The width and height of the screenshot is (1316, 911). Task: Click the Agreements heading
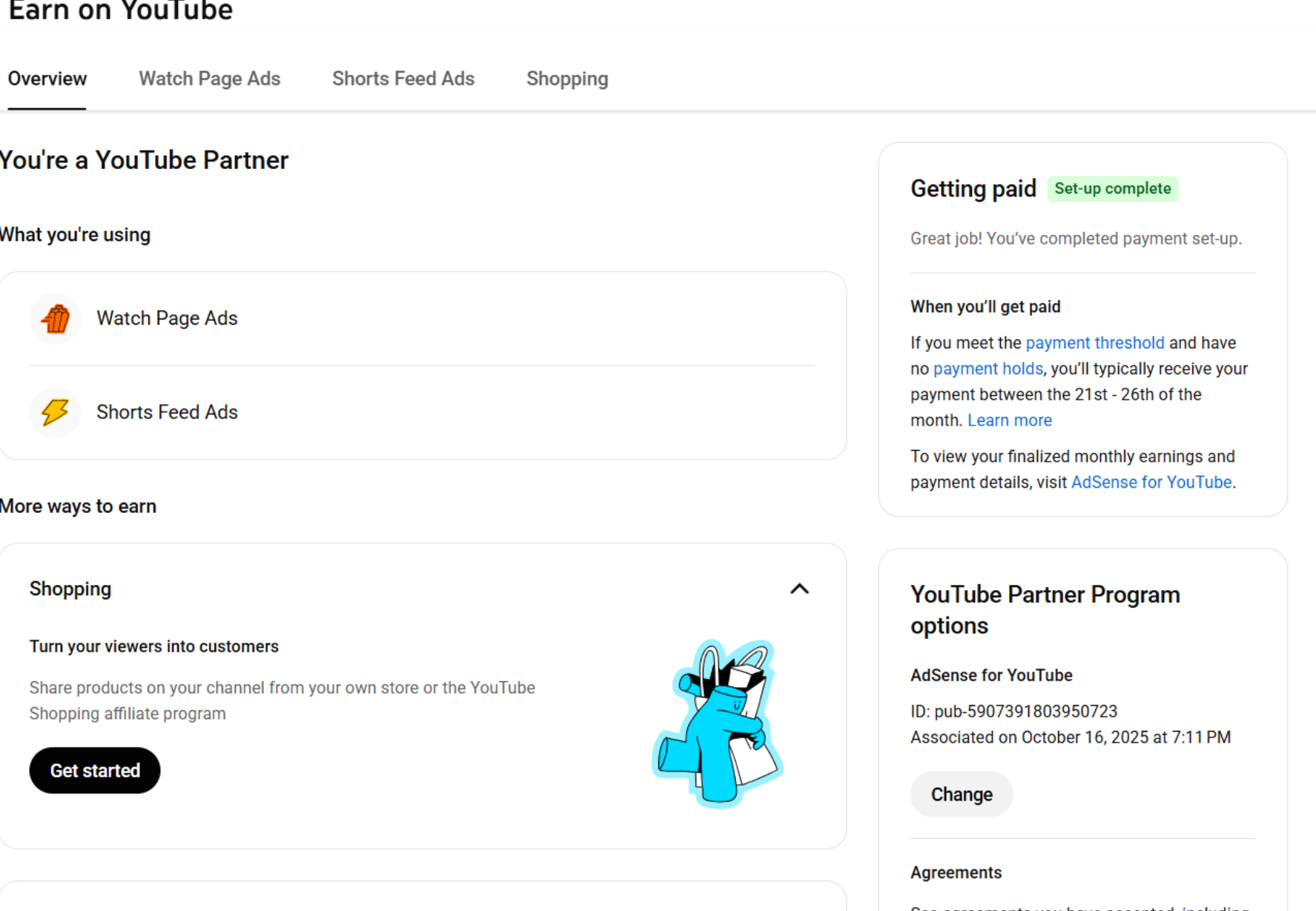pyautogui.click(x=956, y=872)
